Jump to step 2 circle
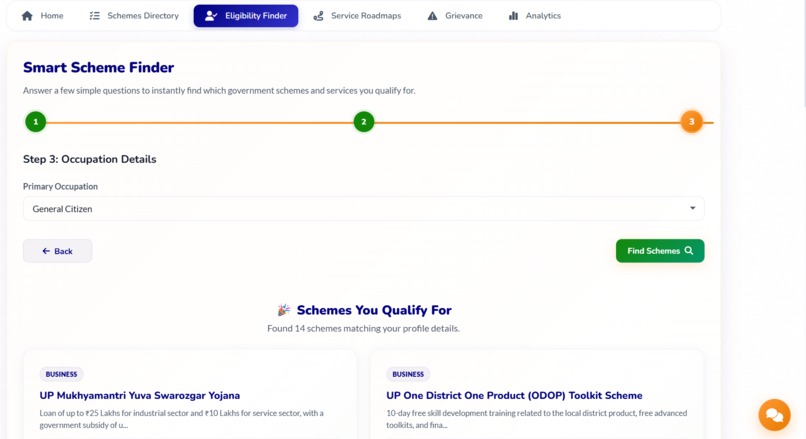 (363, 122)
